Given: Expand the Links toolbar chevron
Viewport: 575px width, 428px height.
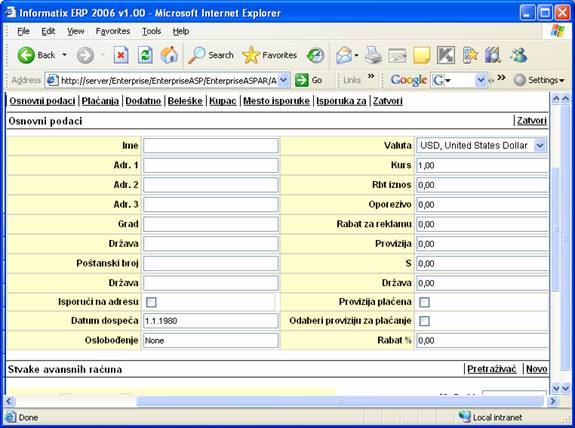Looking at the screenshot, I should point(371,76).
